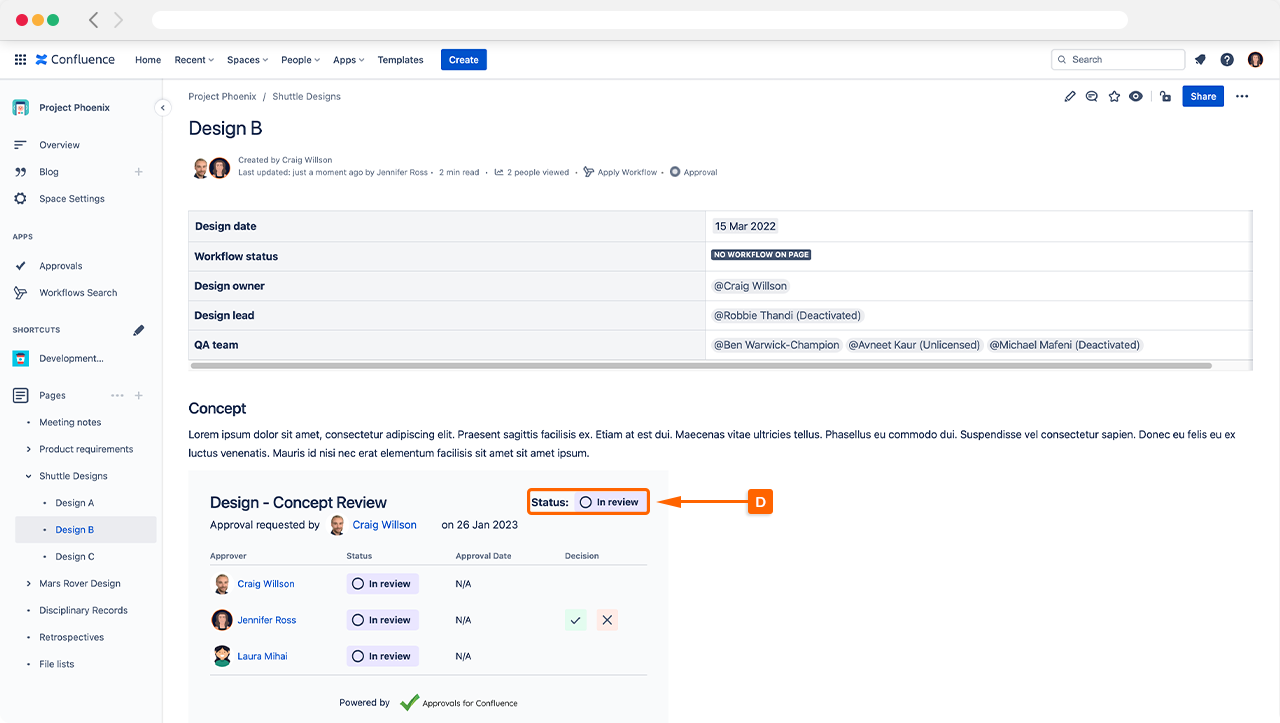Click the pencil edit page icon
1280x723 pixels.
(1070, 97)
